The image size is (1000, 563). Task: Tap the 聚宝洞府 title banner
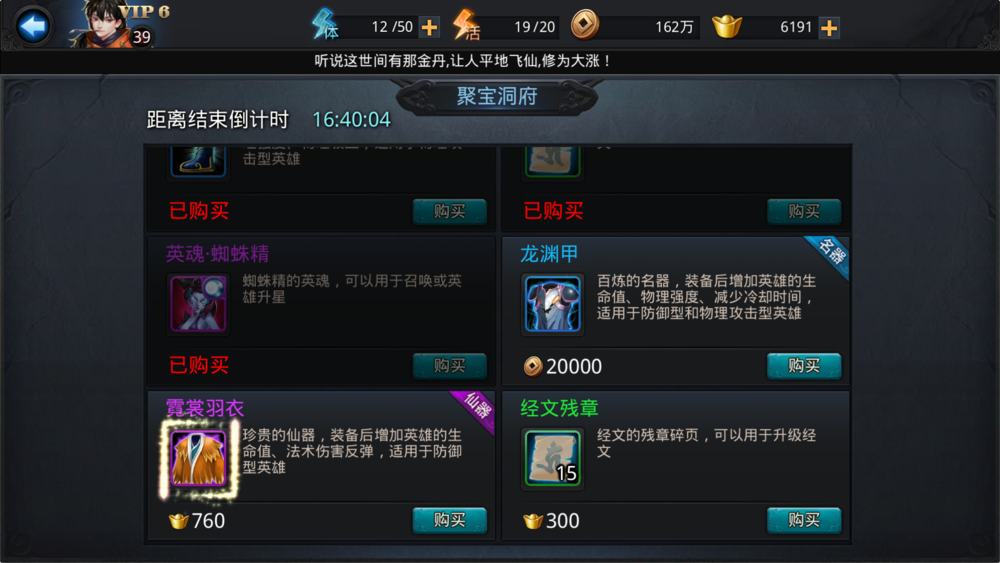pos(497,97)
